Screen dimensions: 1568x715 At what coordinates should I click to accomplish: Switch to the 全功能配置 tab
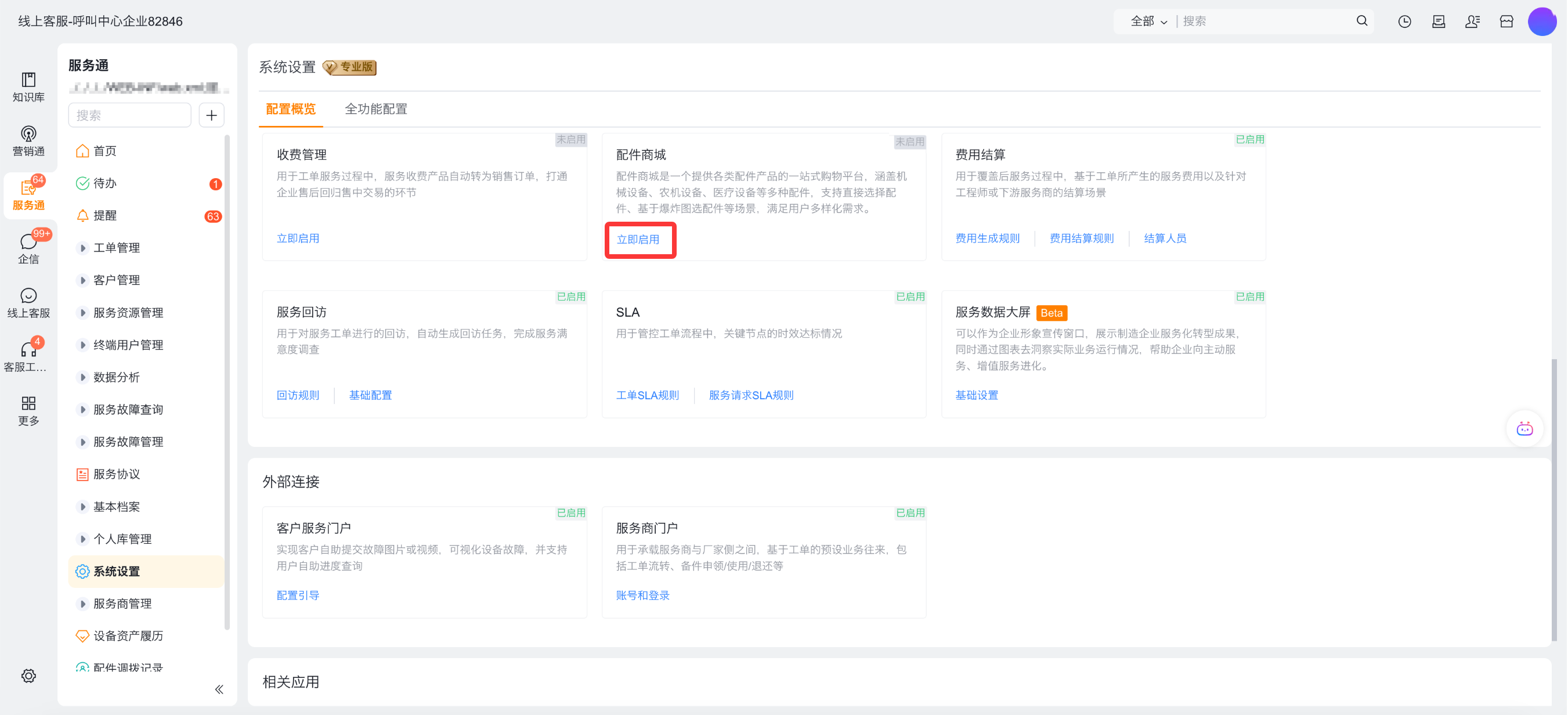(375, 109)
